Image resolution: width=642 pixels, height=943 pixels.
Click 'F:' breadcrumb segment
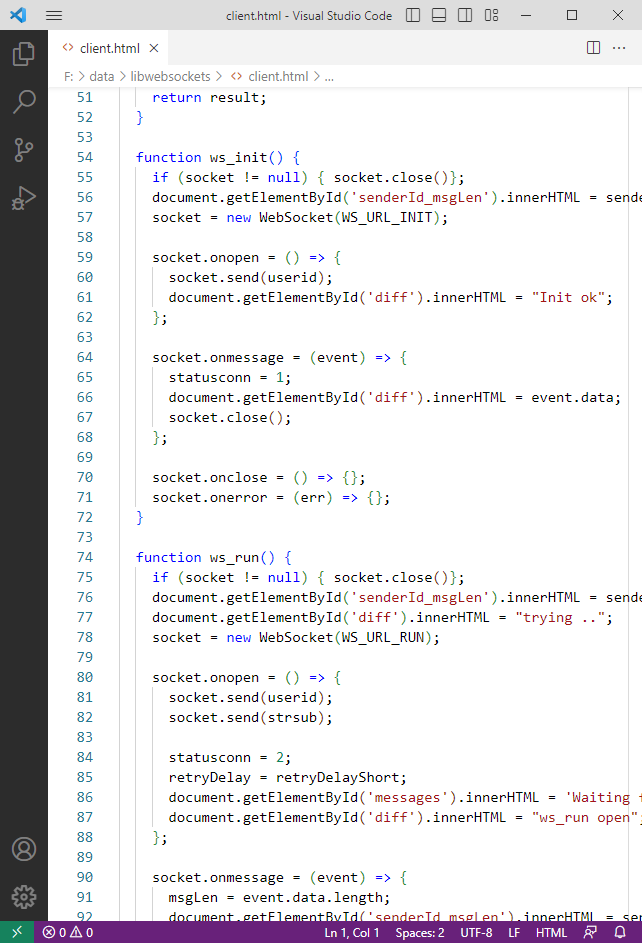point(69,76)
